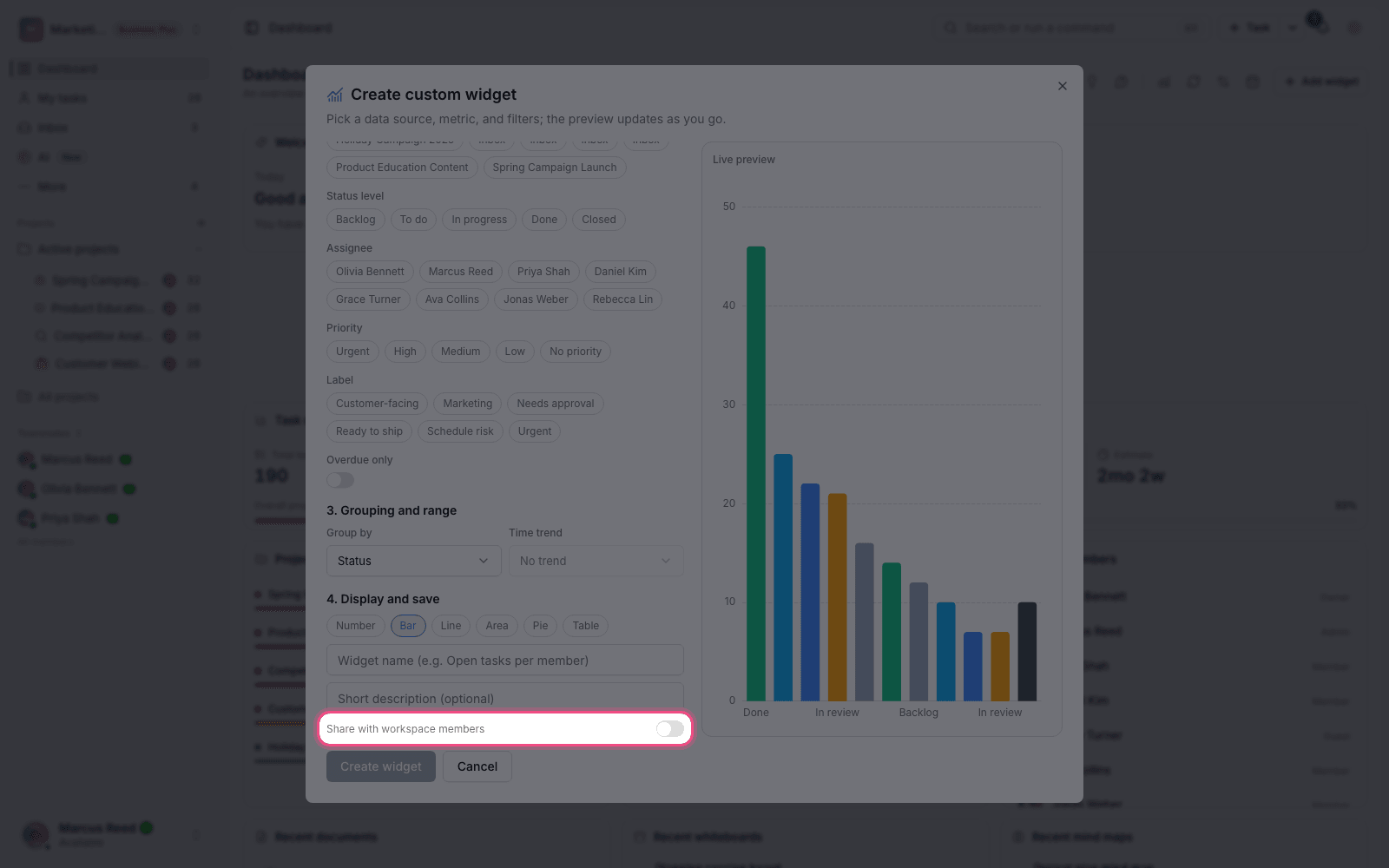Image resolution: width=1389 pixels, height=868 pixels.
Task: Open the Group by Status dropdown
Action: click(x=414, y=561)
